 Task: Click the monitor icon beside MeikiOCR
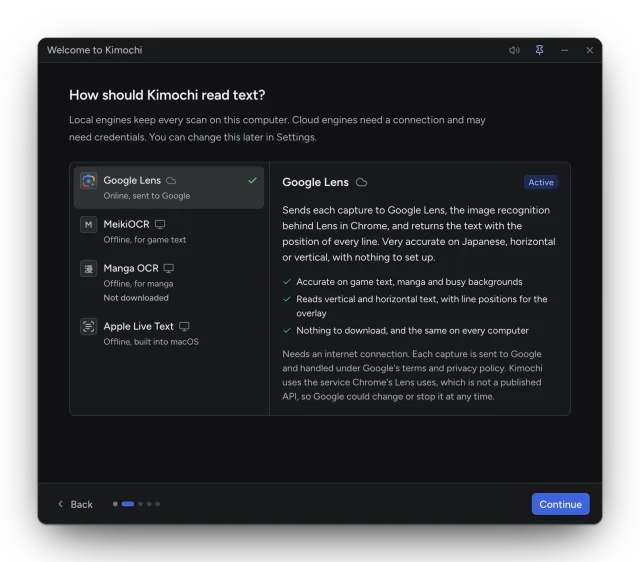(160, 224)
